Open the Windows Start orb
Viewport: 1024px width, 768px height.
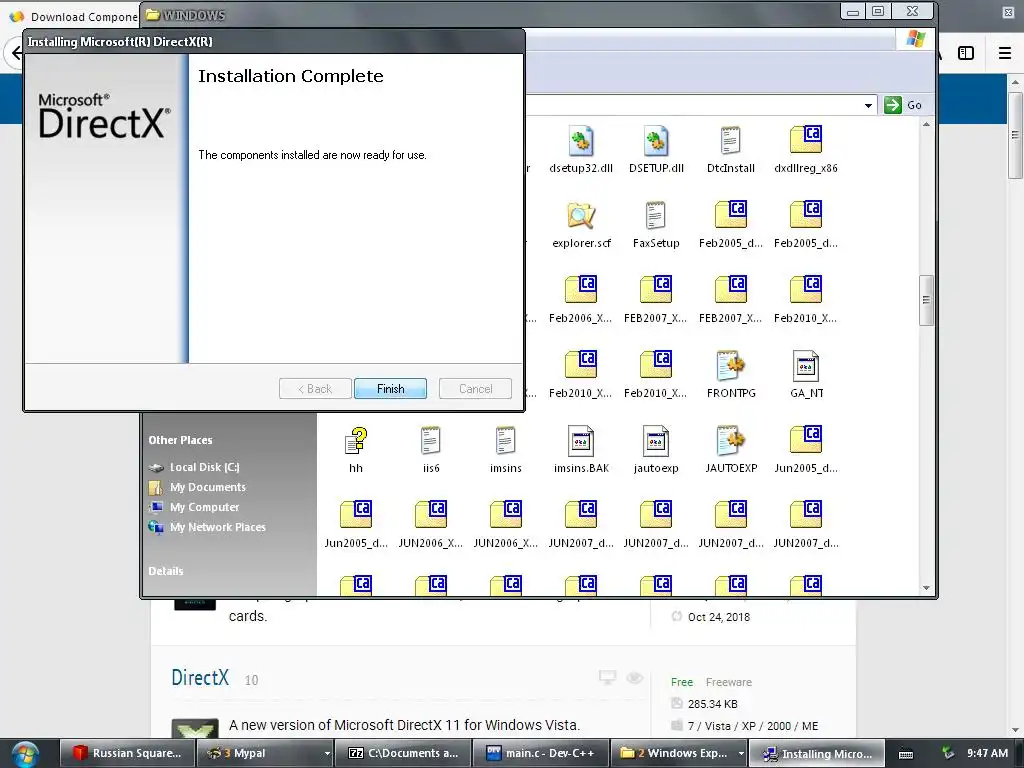click(x=25, y=753)
